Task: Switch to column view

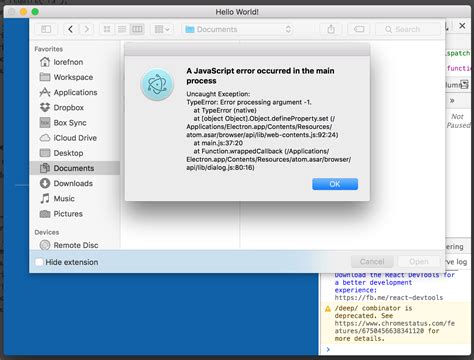Action: tap(137, 29)
